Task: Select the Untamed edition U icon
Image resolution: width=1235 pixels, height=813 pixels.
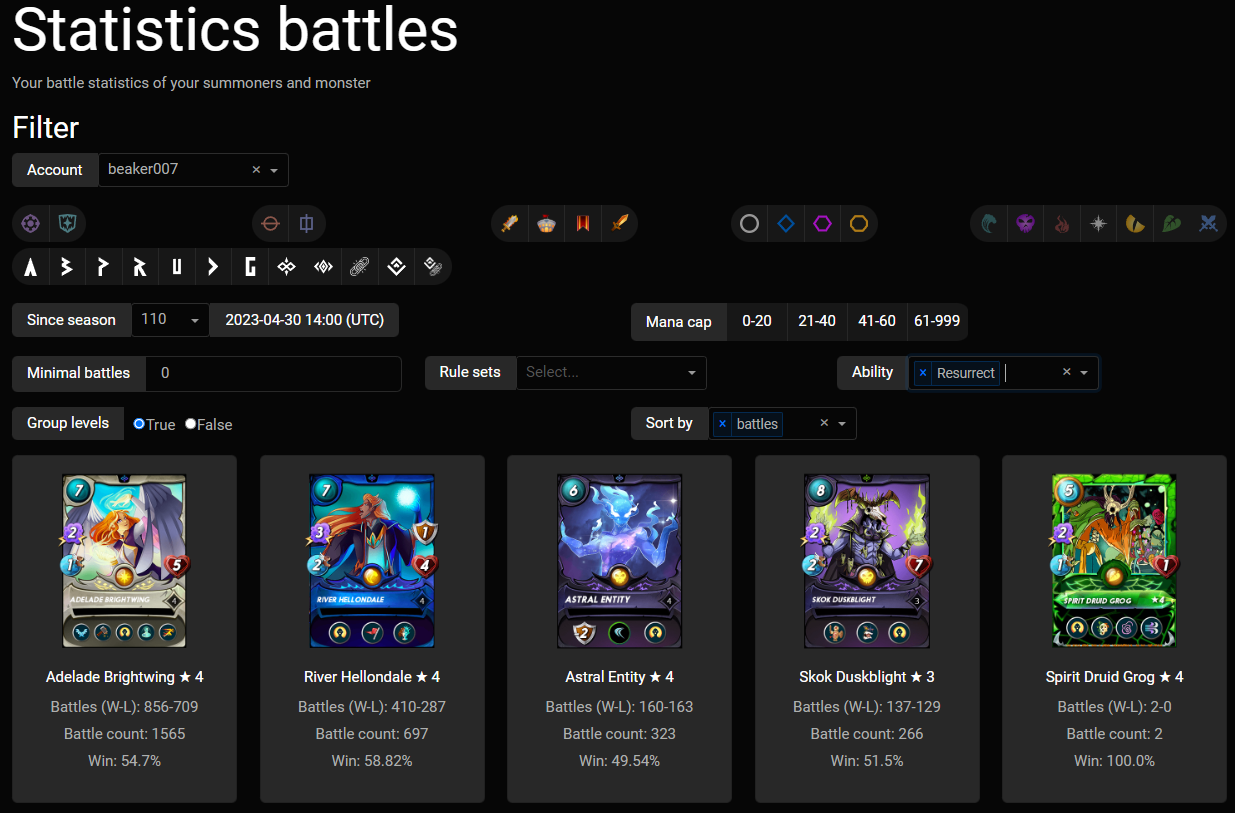Action: click(x=177, y=267)
